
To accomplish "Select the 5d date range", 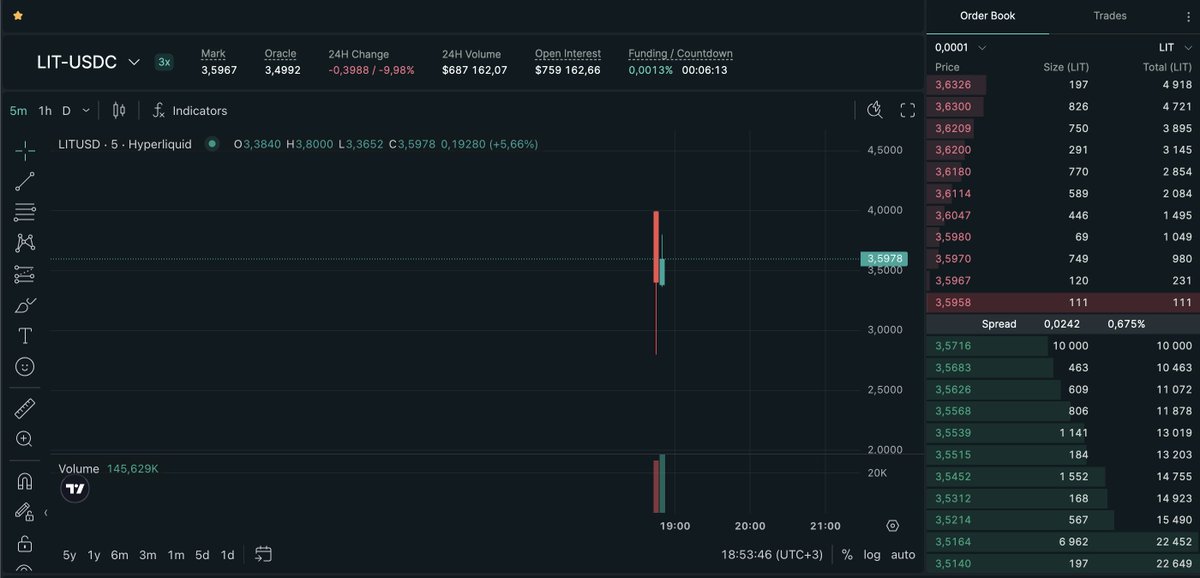I will pos(202,554).
